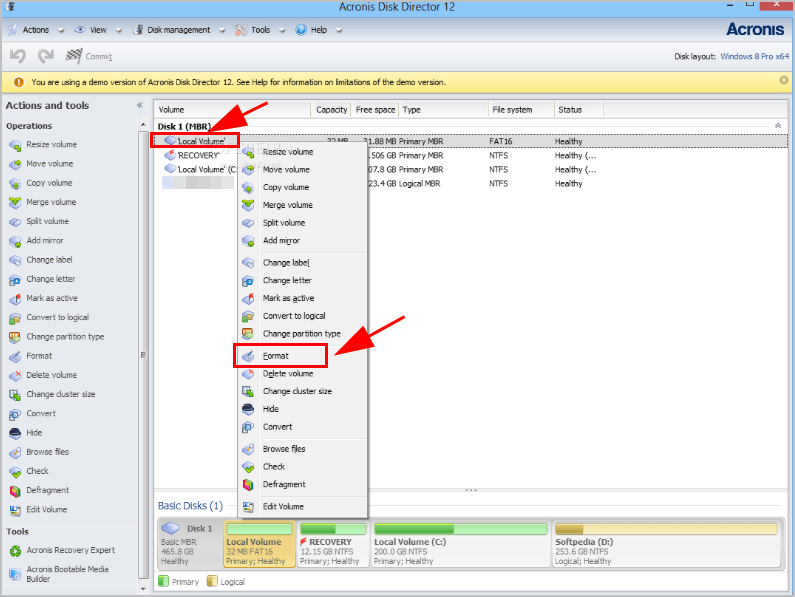The height and width of the screenshot is (597, 795).
Task: Select Local Volume 32 MB FAT16 partition block
Action: pos(259,544)
